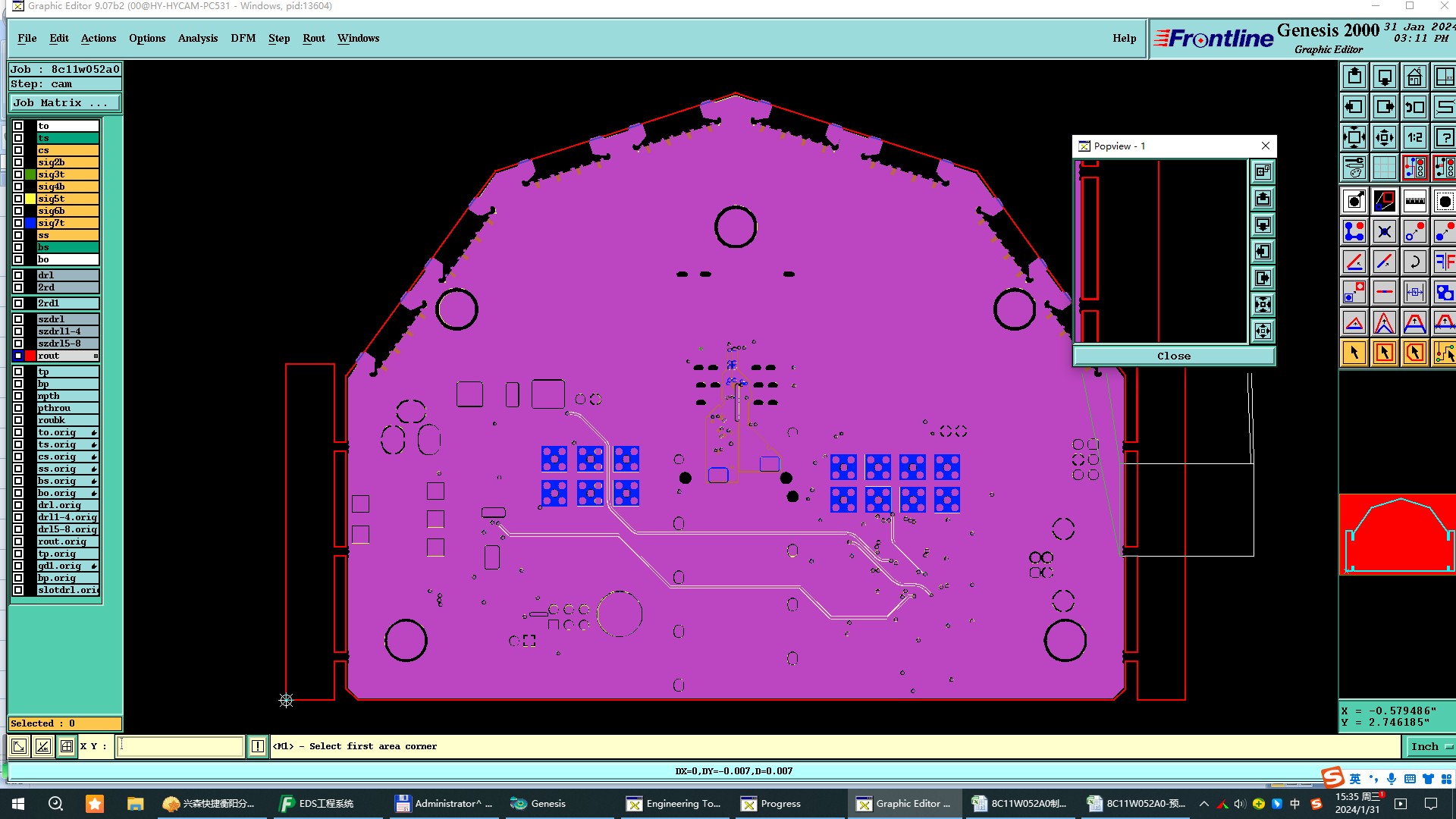
Task: Click the question mark help icon
Action: tap(1445, 138)
